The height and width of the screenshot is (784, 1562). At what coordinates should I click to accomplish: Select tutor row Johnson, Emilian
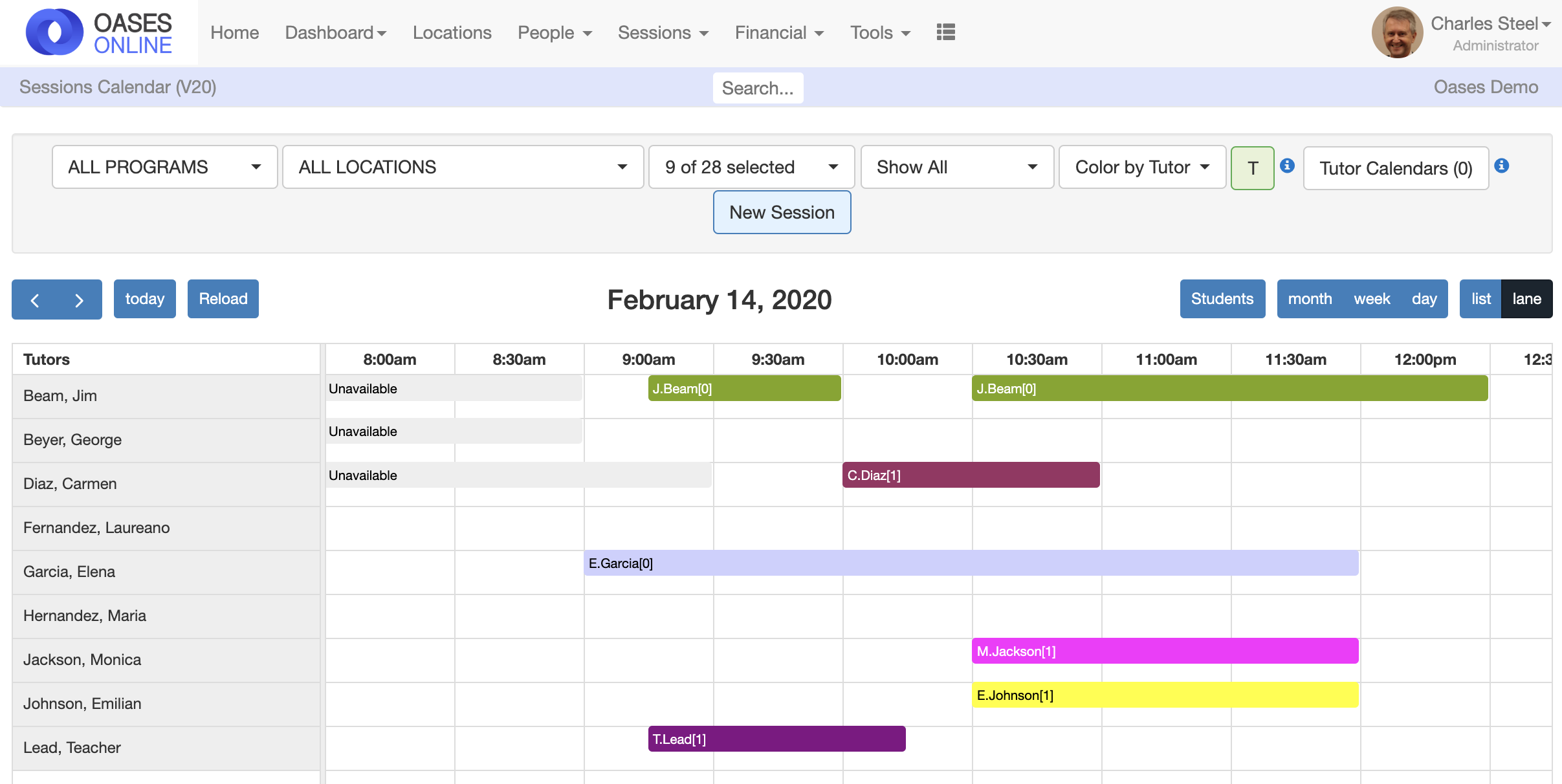pyautogui.click(x=166, y=704)
